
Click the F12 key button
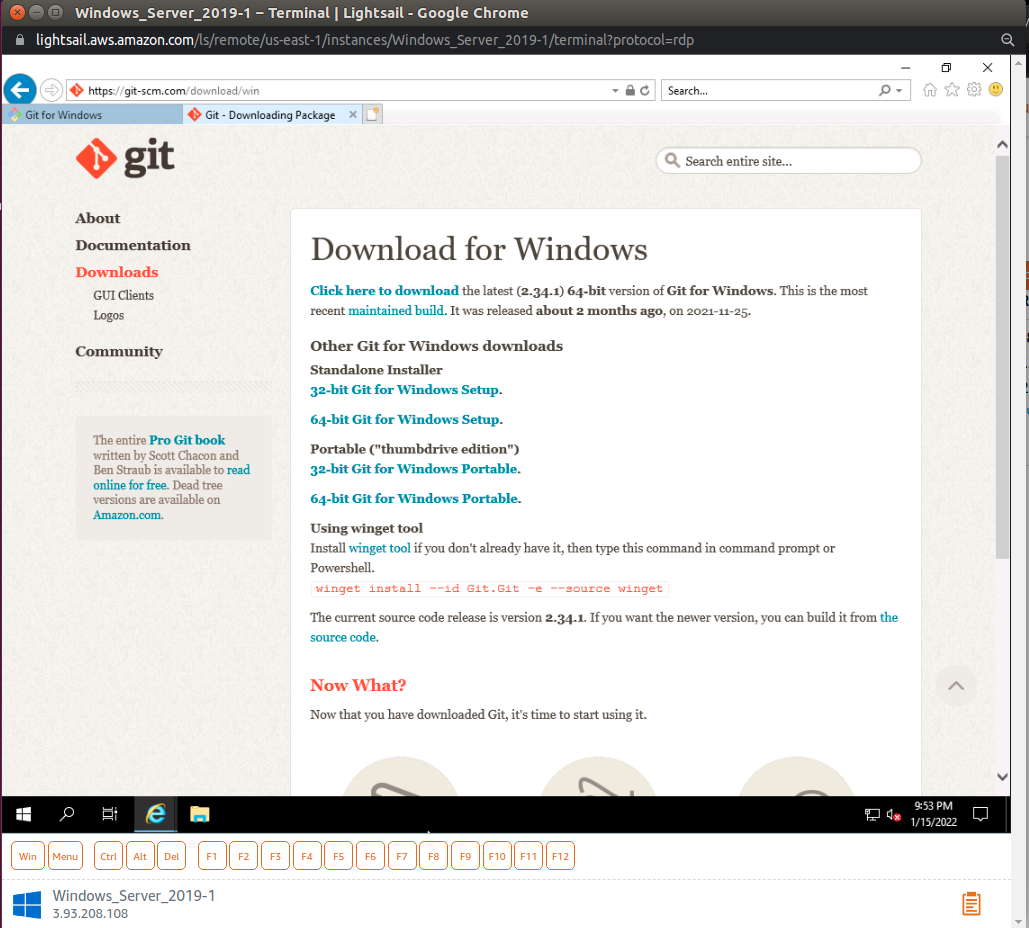(560, 856)
